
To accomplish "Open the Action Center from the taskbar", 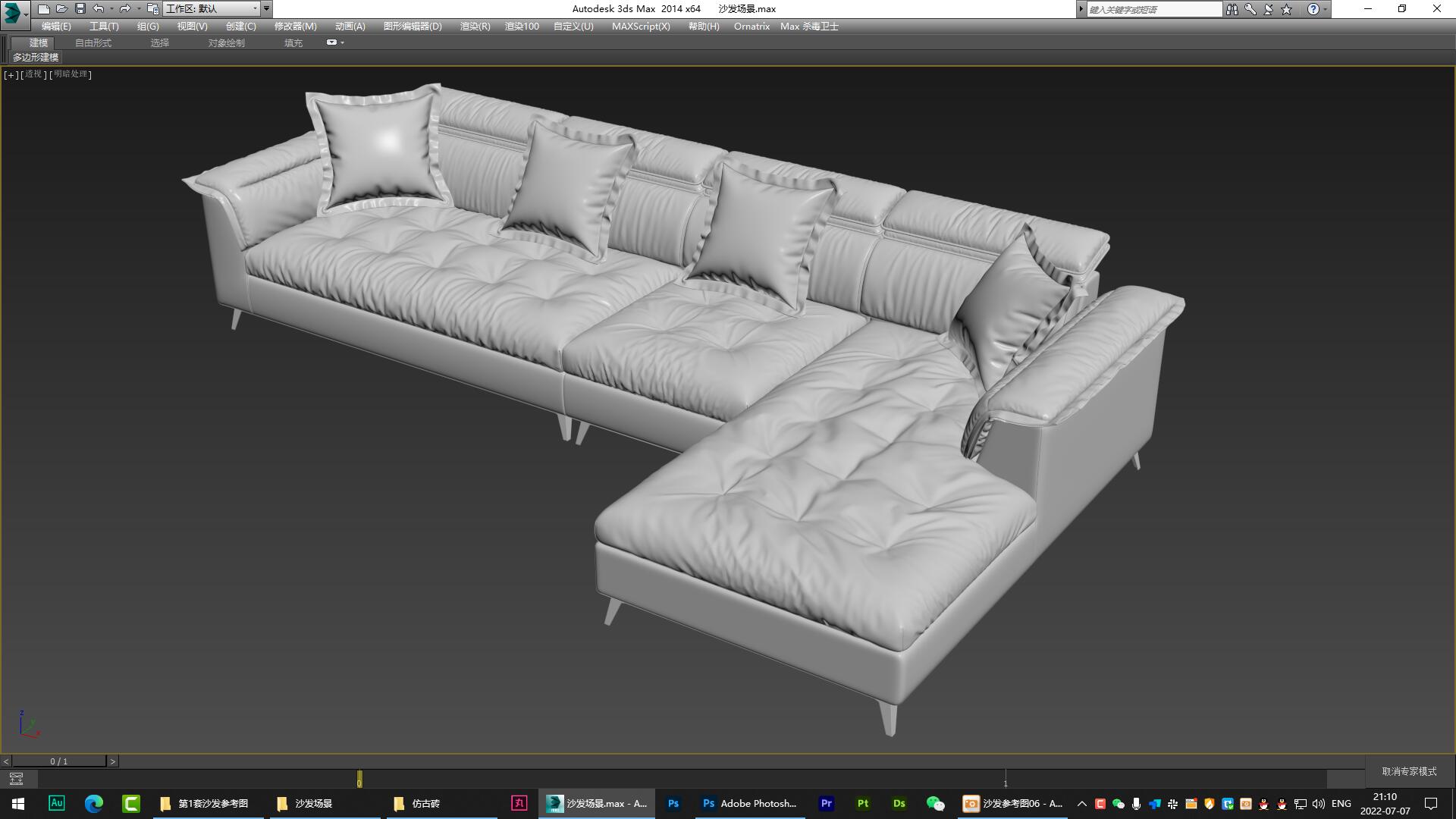I will coord(1431,803).
